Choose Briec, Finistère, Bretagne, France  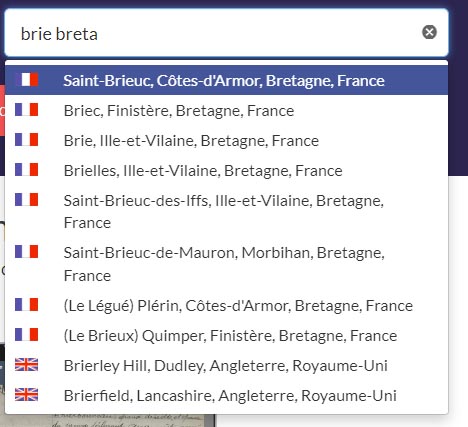226,110
